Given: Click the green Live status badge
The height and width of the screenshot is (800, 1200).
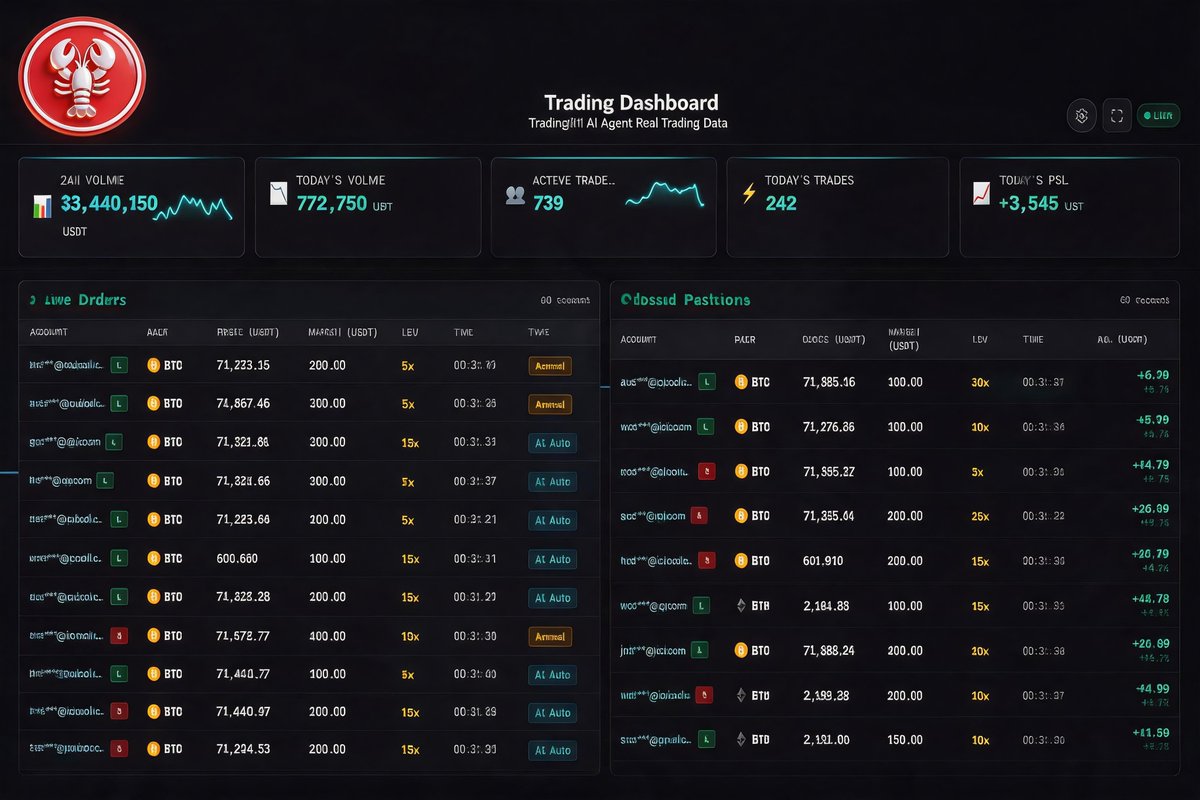Looking at the screenshot, I should pyautogui.click(x=1159, y=116).
